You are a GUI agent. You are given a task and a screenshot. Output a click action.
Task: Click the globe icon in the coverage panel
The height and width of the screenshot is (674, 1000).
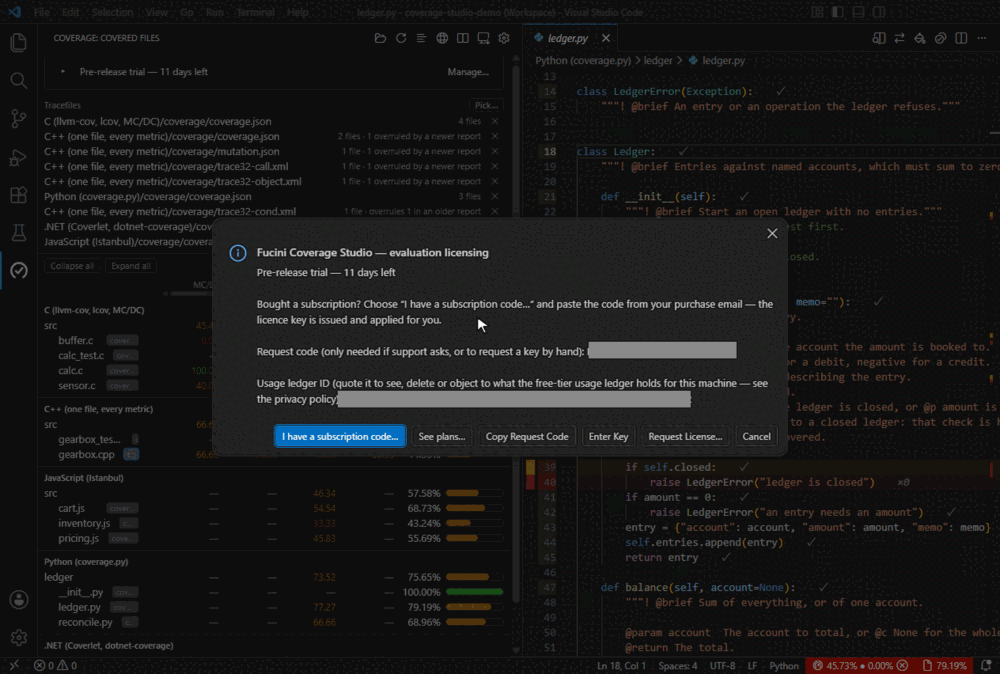442,38
